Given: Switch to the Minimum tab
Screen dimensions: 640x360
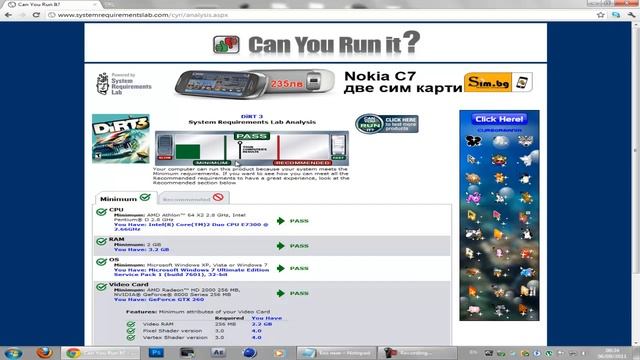Looking at the screenshot, I should click(125, 198).
